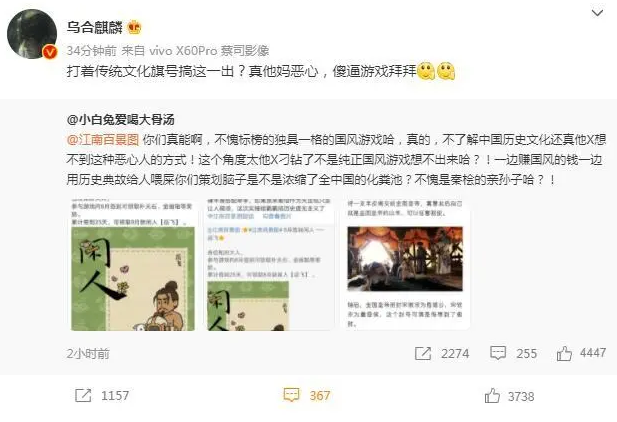This screenshot has width=617, height=422.
Task: Click the first smiley emoji in post
Action: coord(425,71)
